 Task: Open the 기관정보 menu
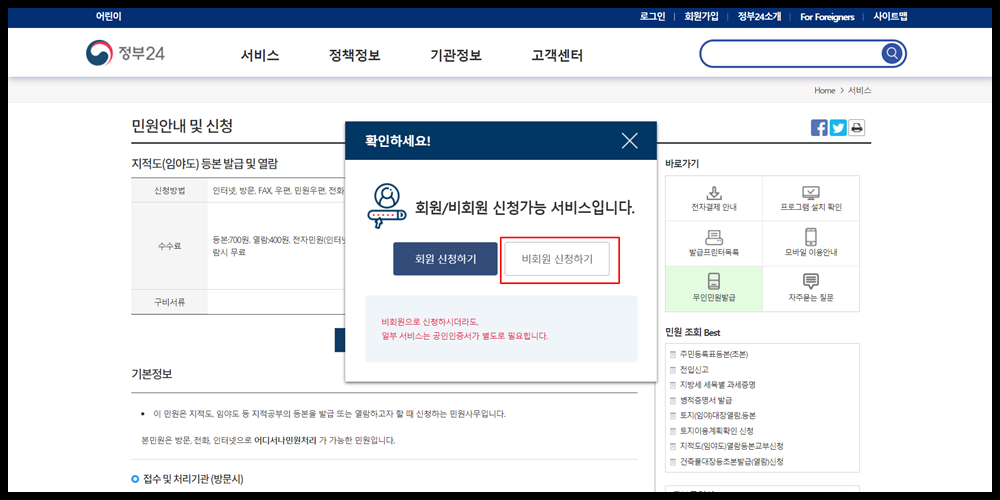[456, 55]
